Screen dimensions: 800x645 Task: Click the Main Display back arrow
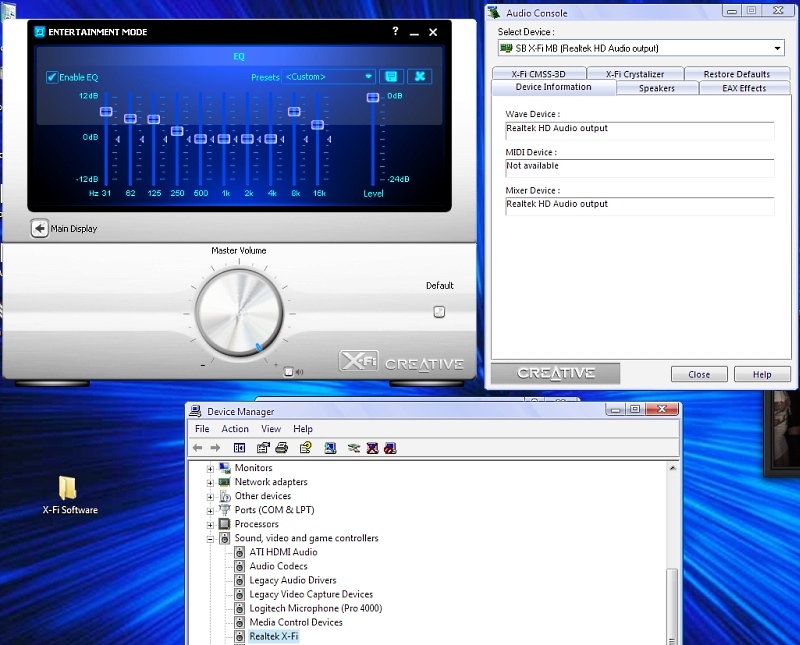(38, 227)
